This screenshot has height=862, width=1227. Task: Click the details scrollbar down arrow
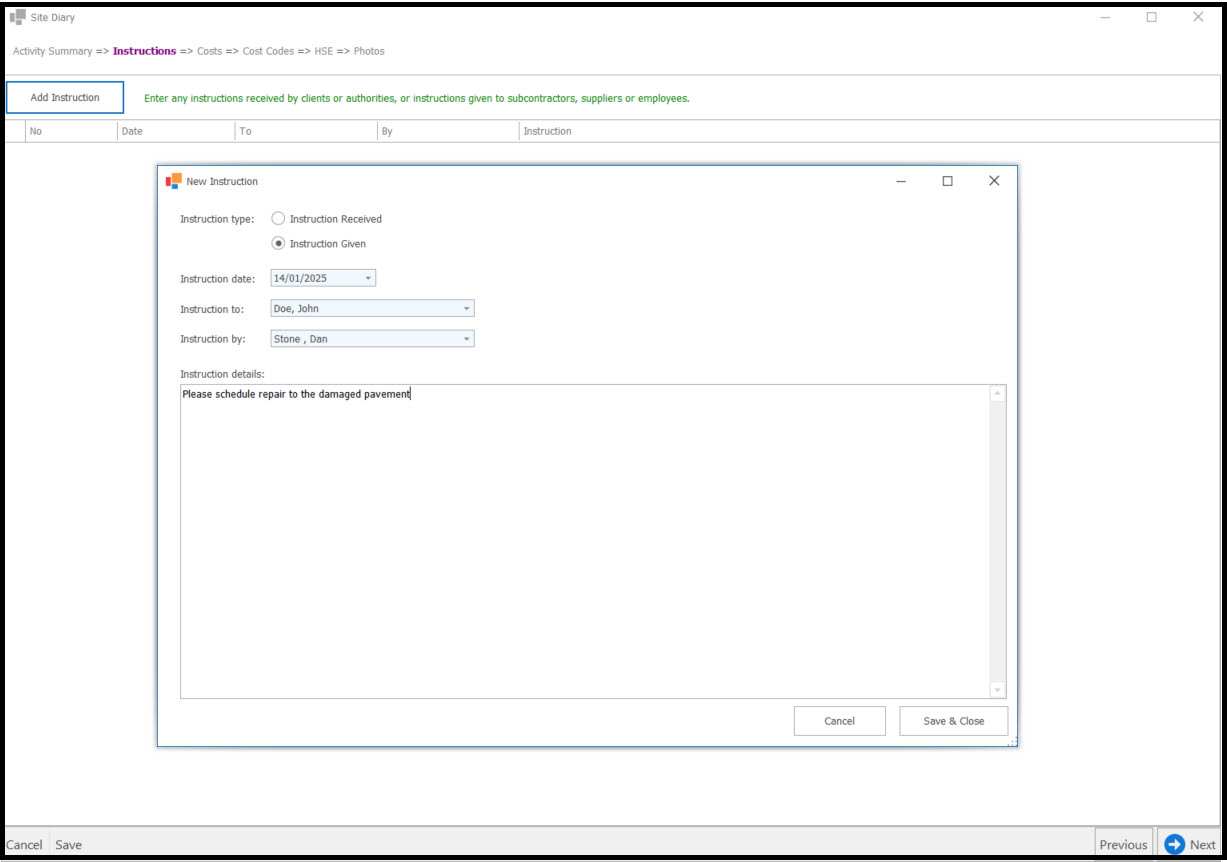tap(996, 689)
